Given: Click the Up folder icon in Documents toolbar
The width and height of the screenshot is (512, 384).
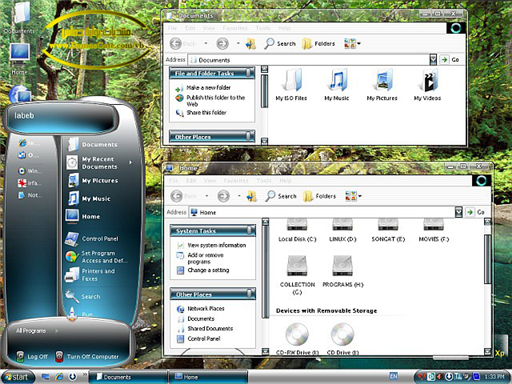Looking at the screenshot, I should point(250,44).
